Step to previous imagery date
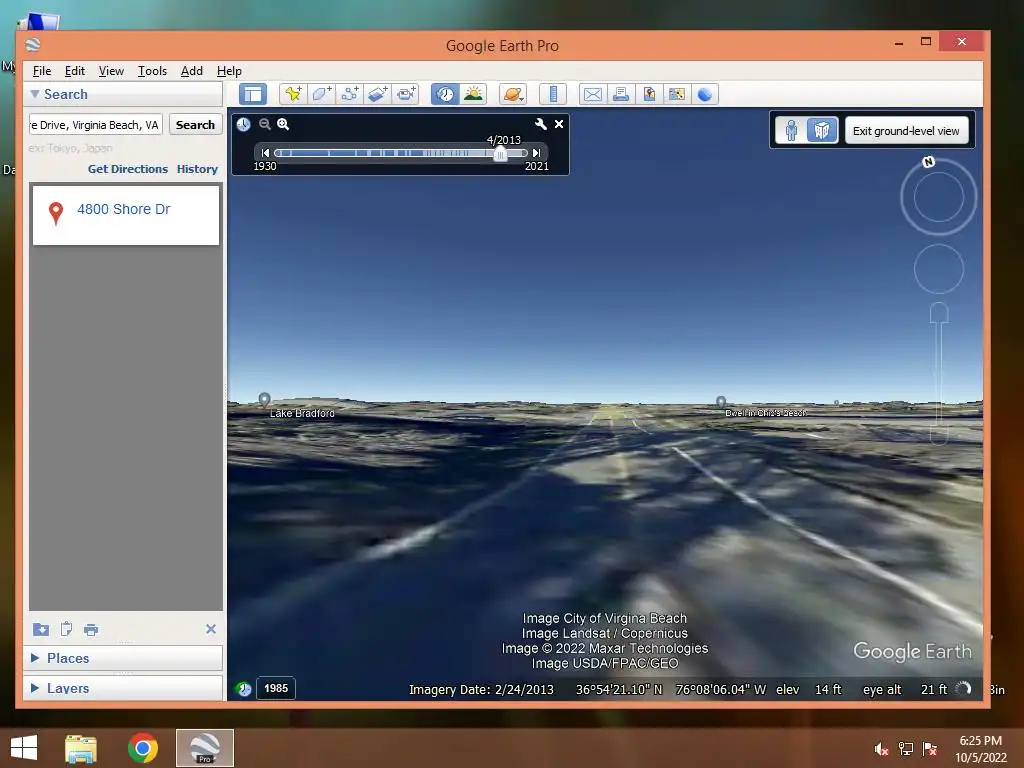The height and width of the screenshot is (768, 1024). point(265,153)
